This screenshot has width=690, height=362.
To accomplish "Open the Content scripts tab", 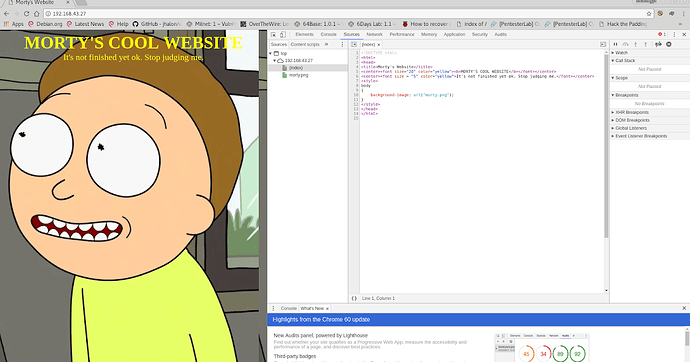I will point(305,44).
